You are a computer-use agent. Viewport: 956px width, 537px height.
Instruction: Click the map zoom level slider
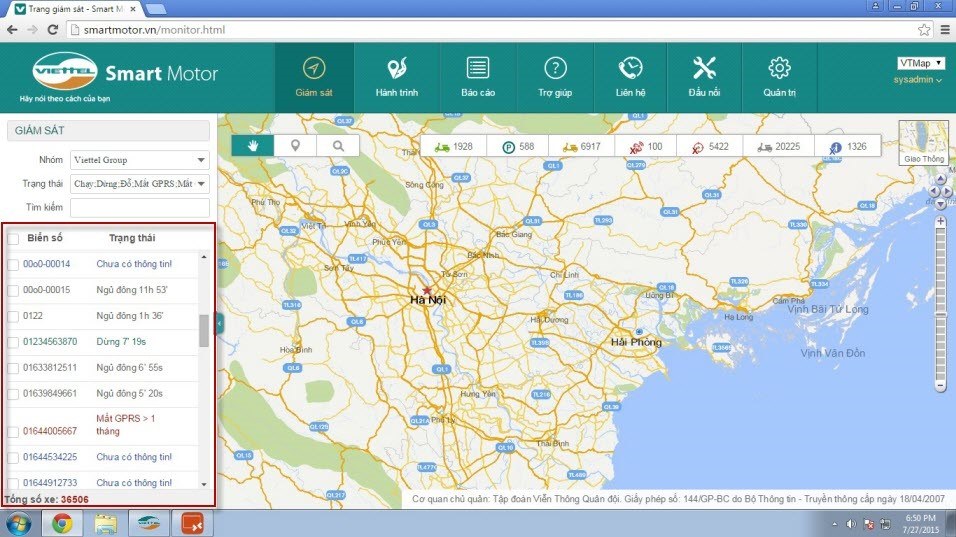[940, 300]
